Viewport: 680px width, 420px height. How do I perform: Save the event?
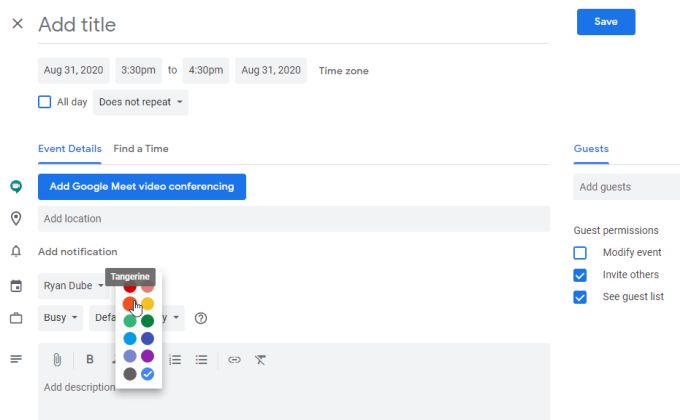pos(606,22)
